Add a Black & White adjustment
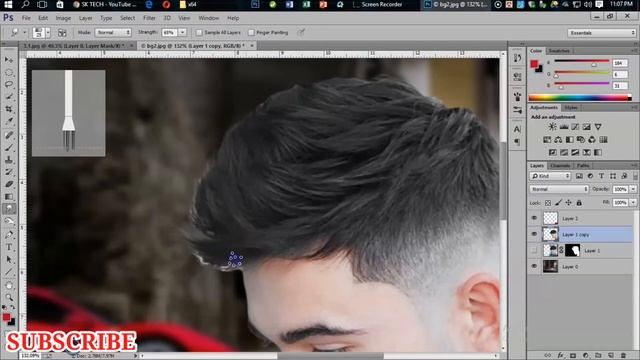The image size is (640, 360). [569, 140]
